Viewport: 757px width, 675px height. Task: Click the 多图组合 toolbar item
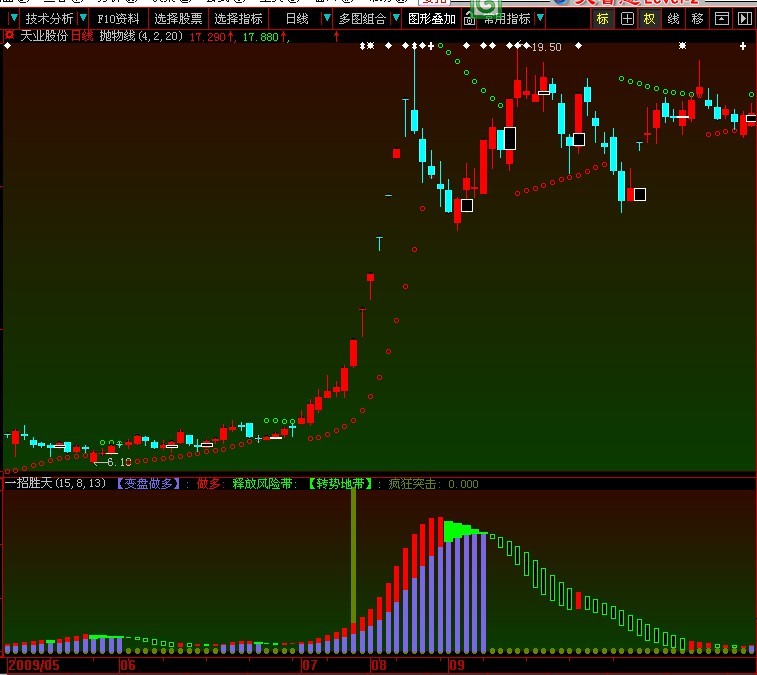pyautogui.click(x=362, y=19)
